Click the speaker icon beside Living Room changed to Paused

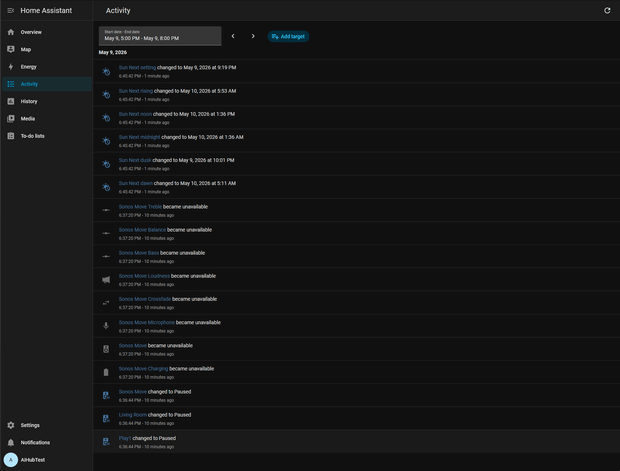pyautogui.click(x=106, y=418)
